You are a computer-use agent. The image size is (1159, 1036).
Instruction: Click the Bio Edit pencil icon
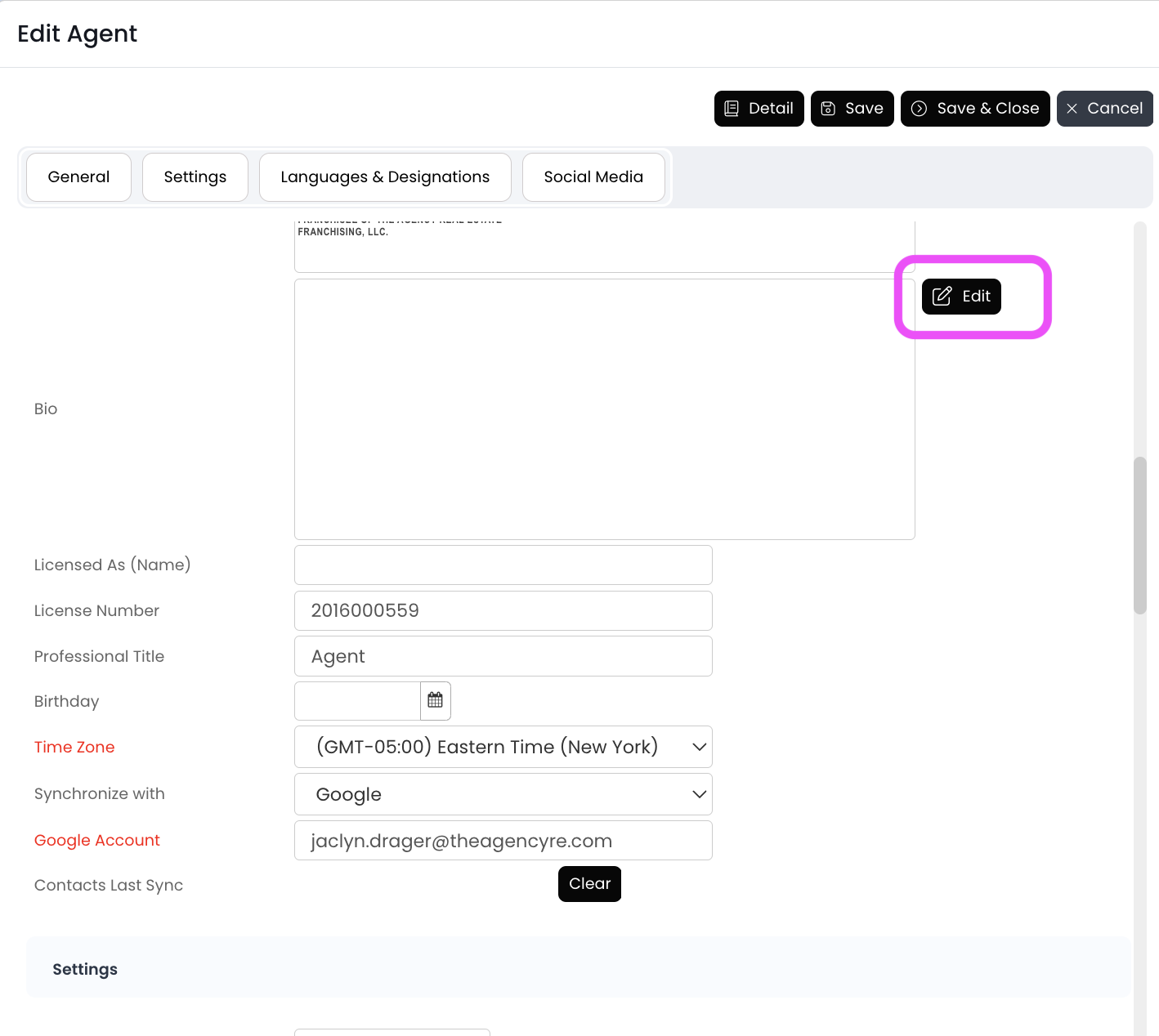click(942, 296)
